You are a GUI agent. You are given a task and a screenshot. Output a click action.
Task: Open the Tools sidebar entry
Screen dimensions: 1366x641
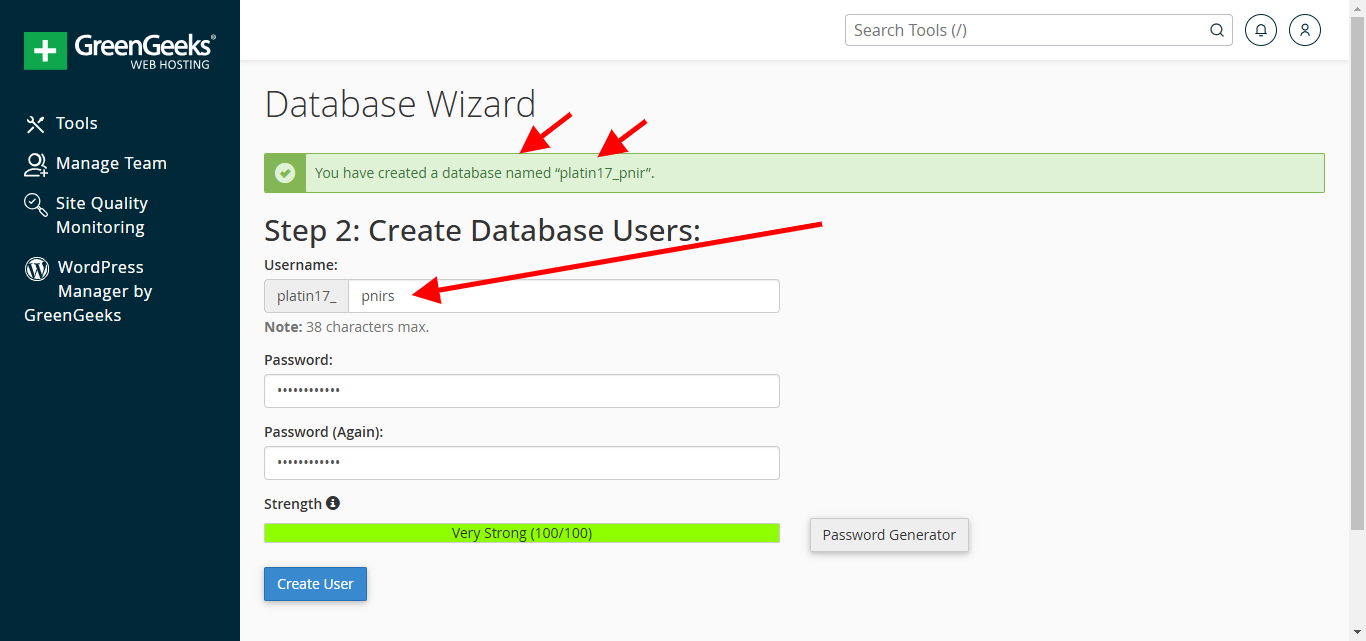pyautogui.click(x=76, y=123)
